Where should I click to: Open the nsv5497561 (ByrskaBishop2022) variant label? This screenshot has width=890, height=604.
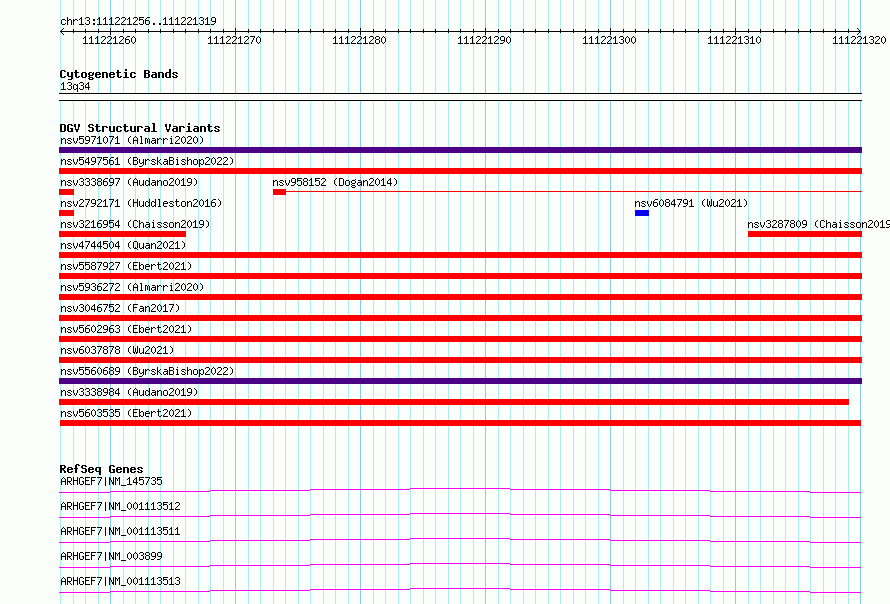coord(147,161)
